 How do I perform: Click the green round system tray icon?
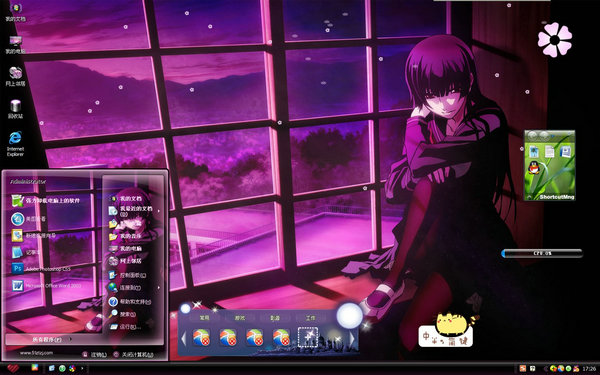(x=568, y=368)
